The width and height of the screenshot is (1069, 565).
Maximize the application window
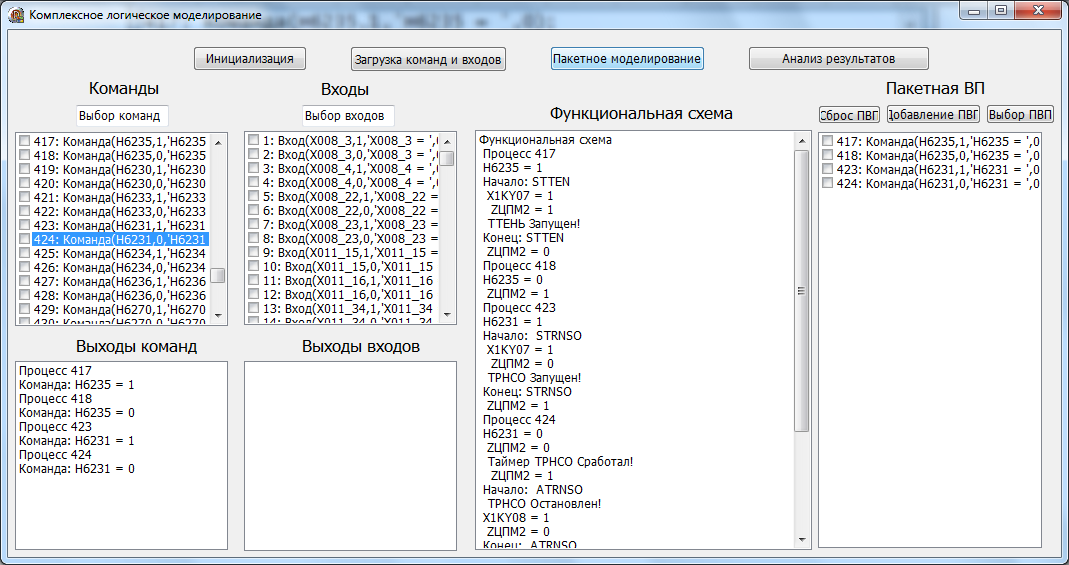pos(1000,11)
